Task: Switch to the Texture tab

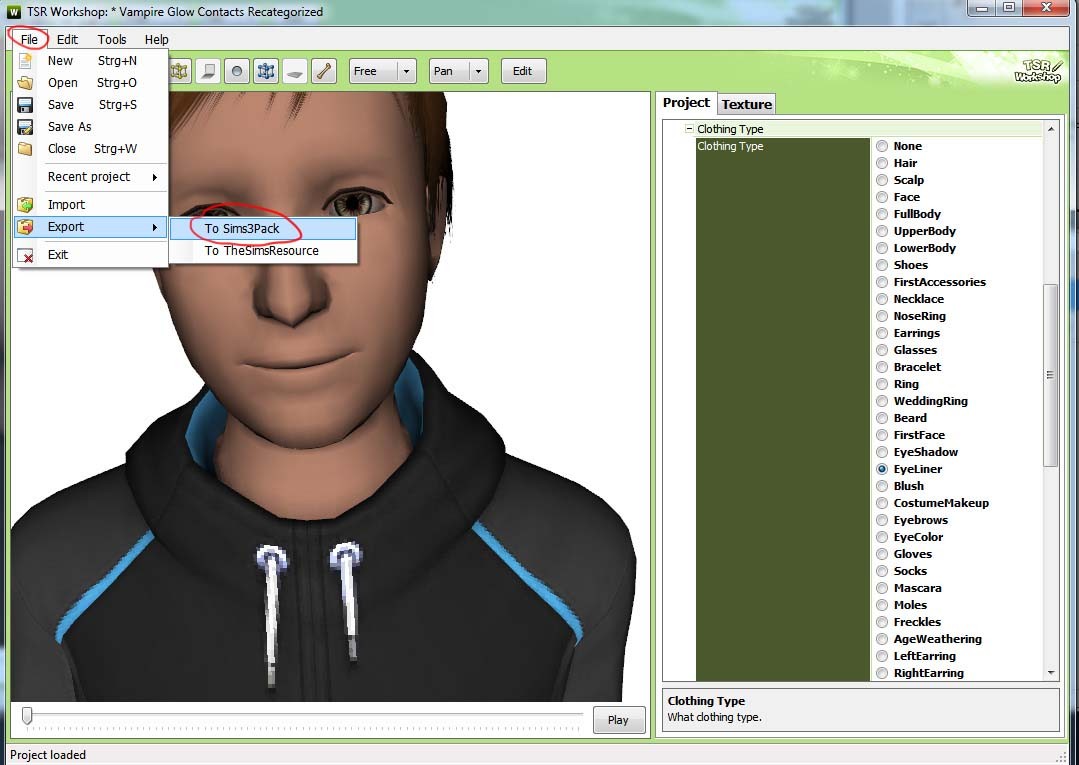Action: 747,104
